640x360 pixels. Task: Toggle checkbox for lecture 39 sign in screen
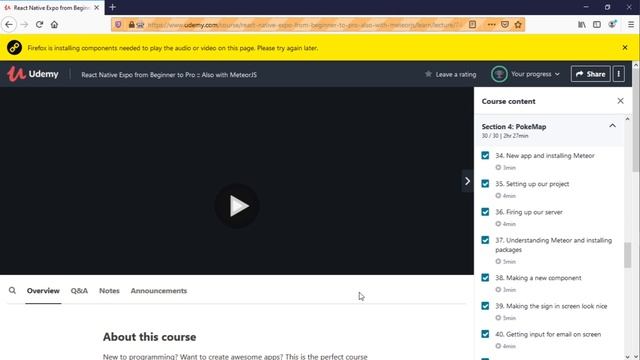485,306
